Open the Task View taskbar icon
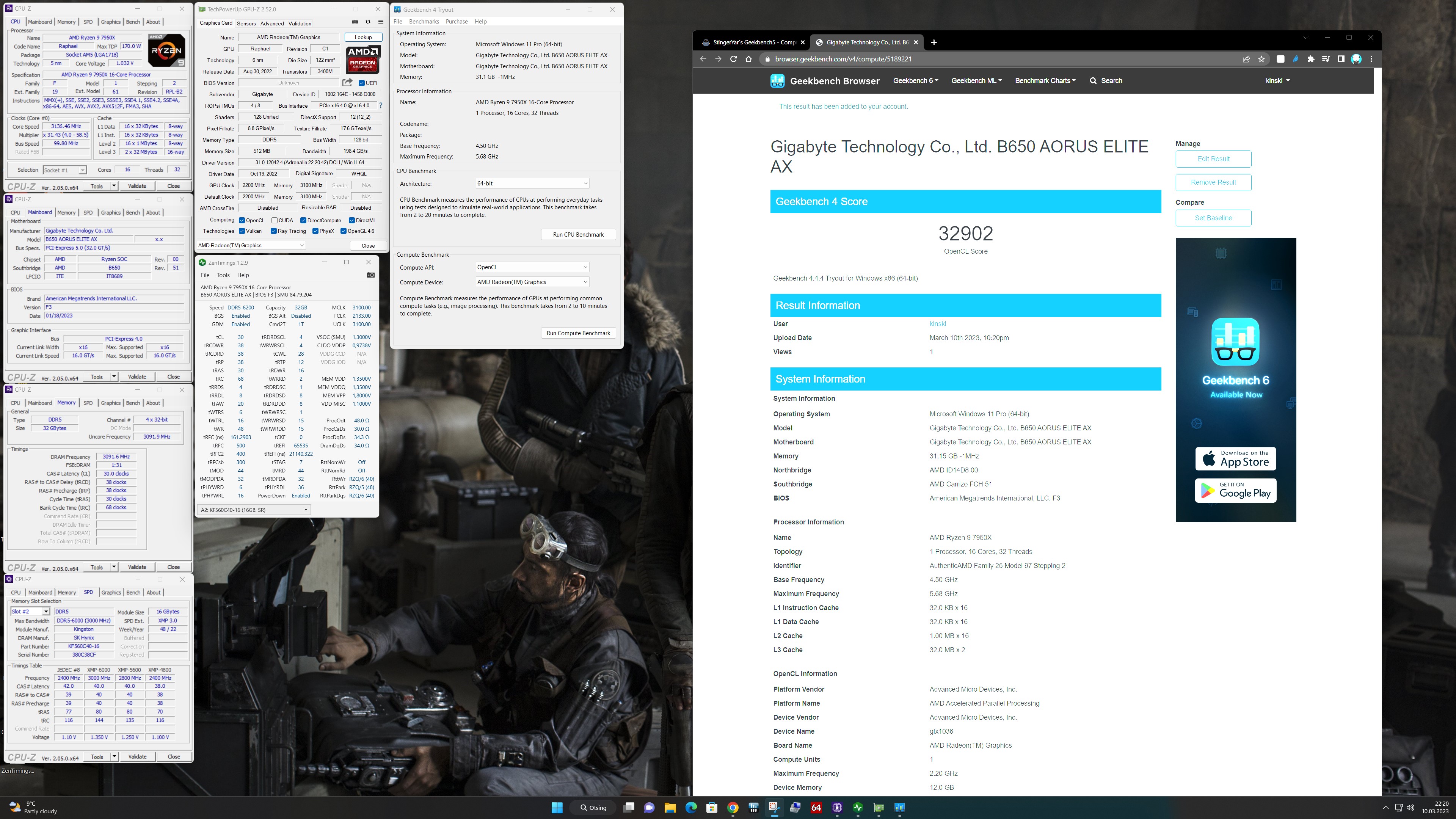Screen dimensions: 1456x819 [628, 808]
